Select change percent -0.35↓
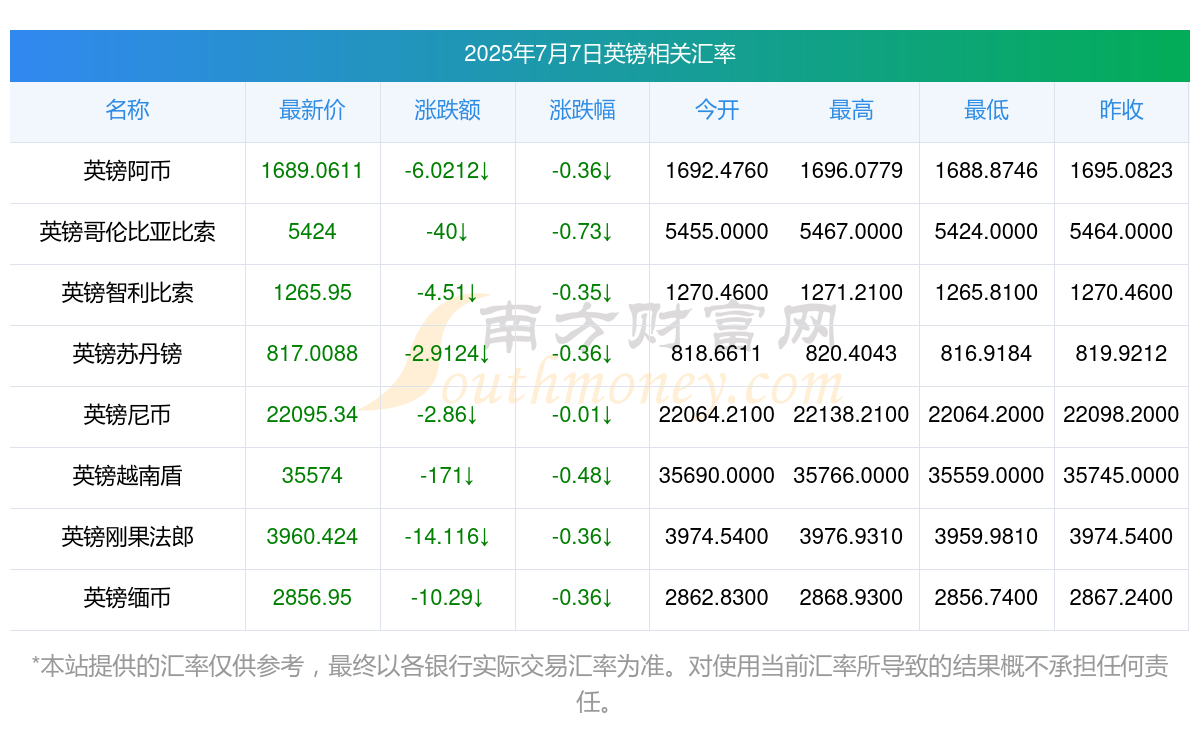The image size is (1200, 733). coord(582,293)
